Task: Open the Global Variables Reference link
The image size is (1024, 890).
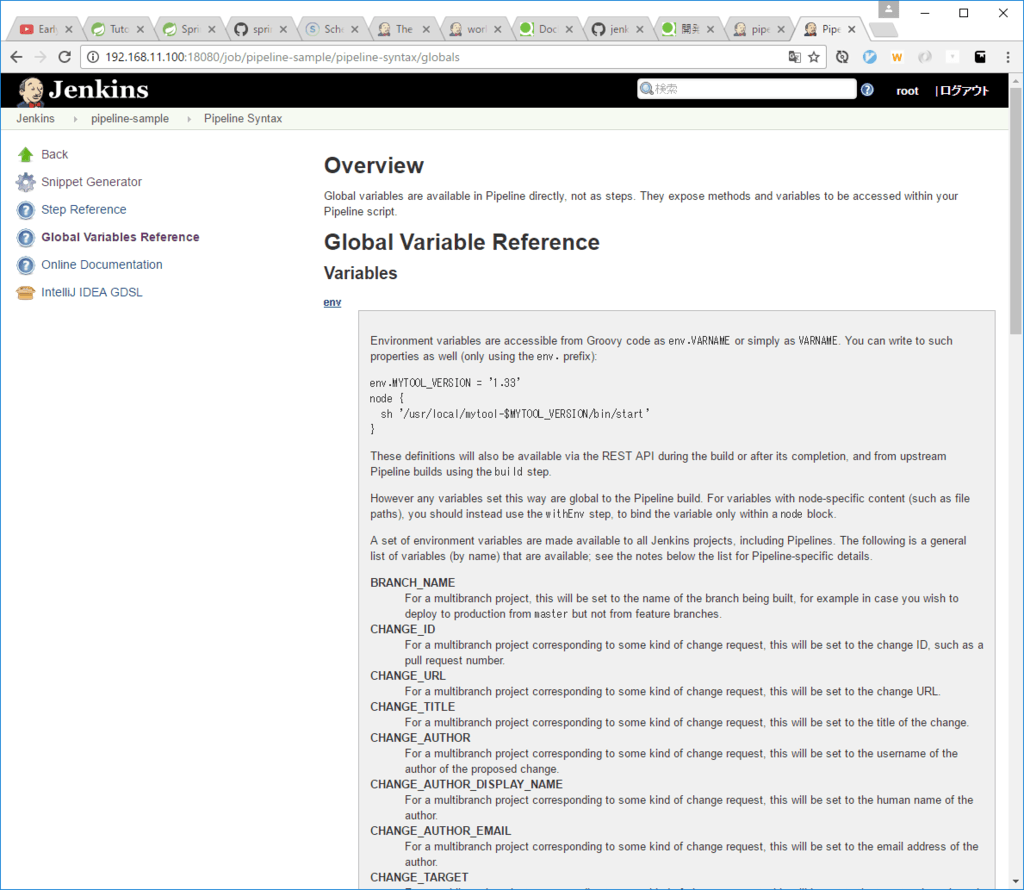Action: pyautogui.click(x=120, y=237)
